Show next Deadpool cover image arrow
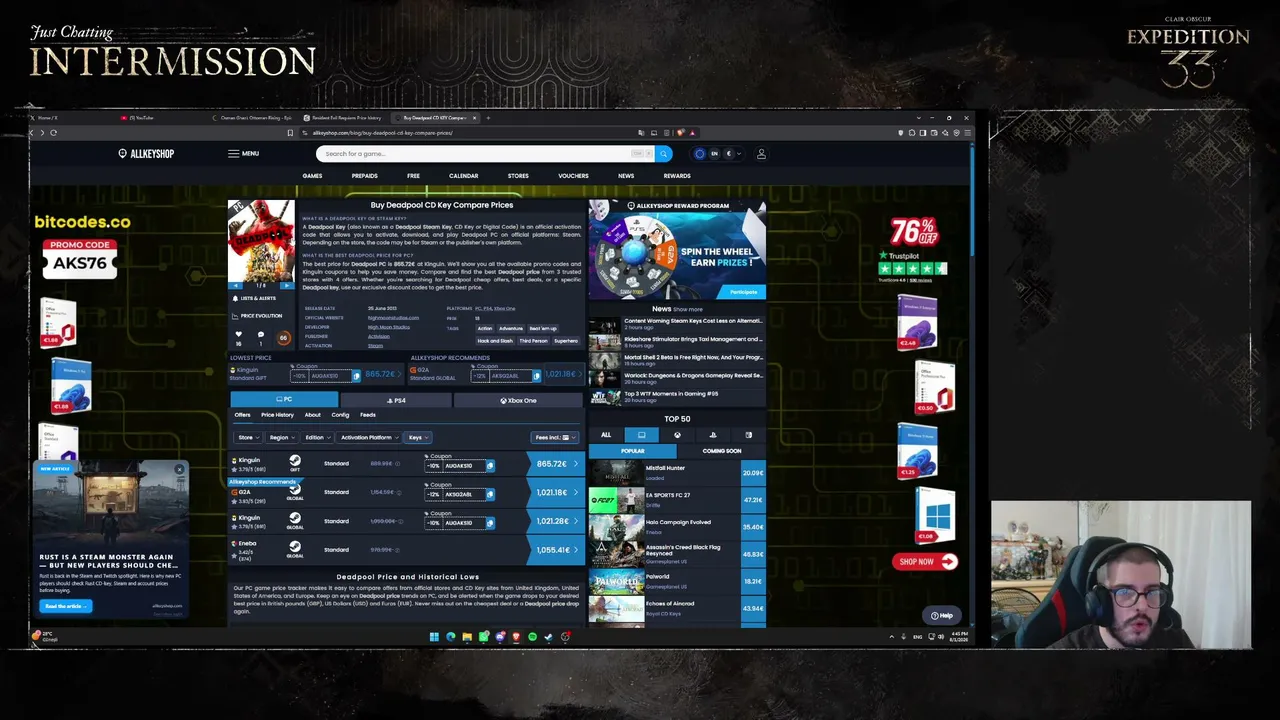This screenshot has height=720, width=1280. click(x=287, y=285)
